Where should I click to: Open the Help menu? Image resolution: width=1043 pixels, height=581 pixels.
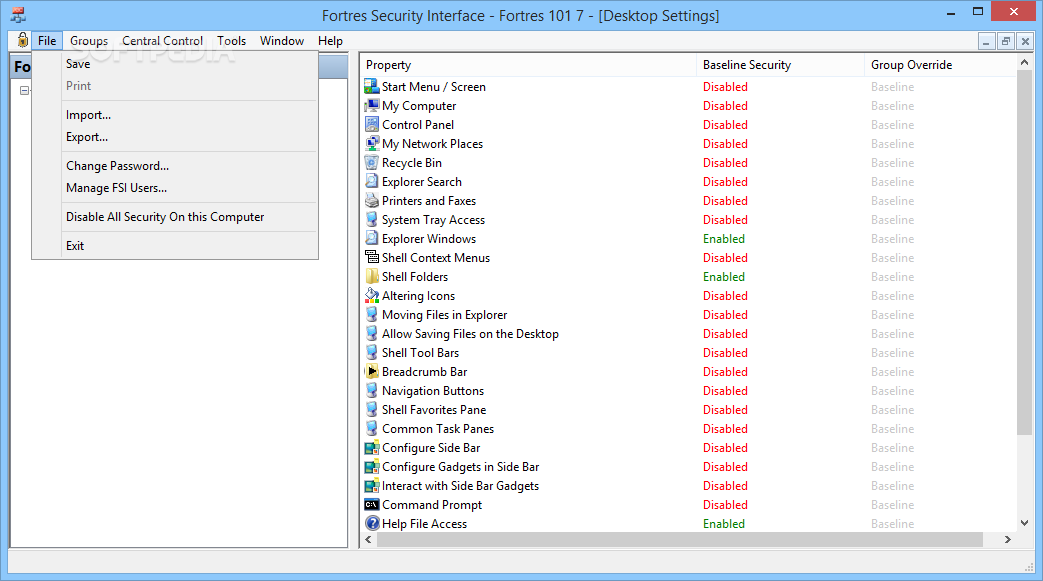tap(330, 41)
